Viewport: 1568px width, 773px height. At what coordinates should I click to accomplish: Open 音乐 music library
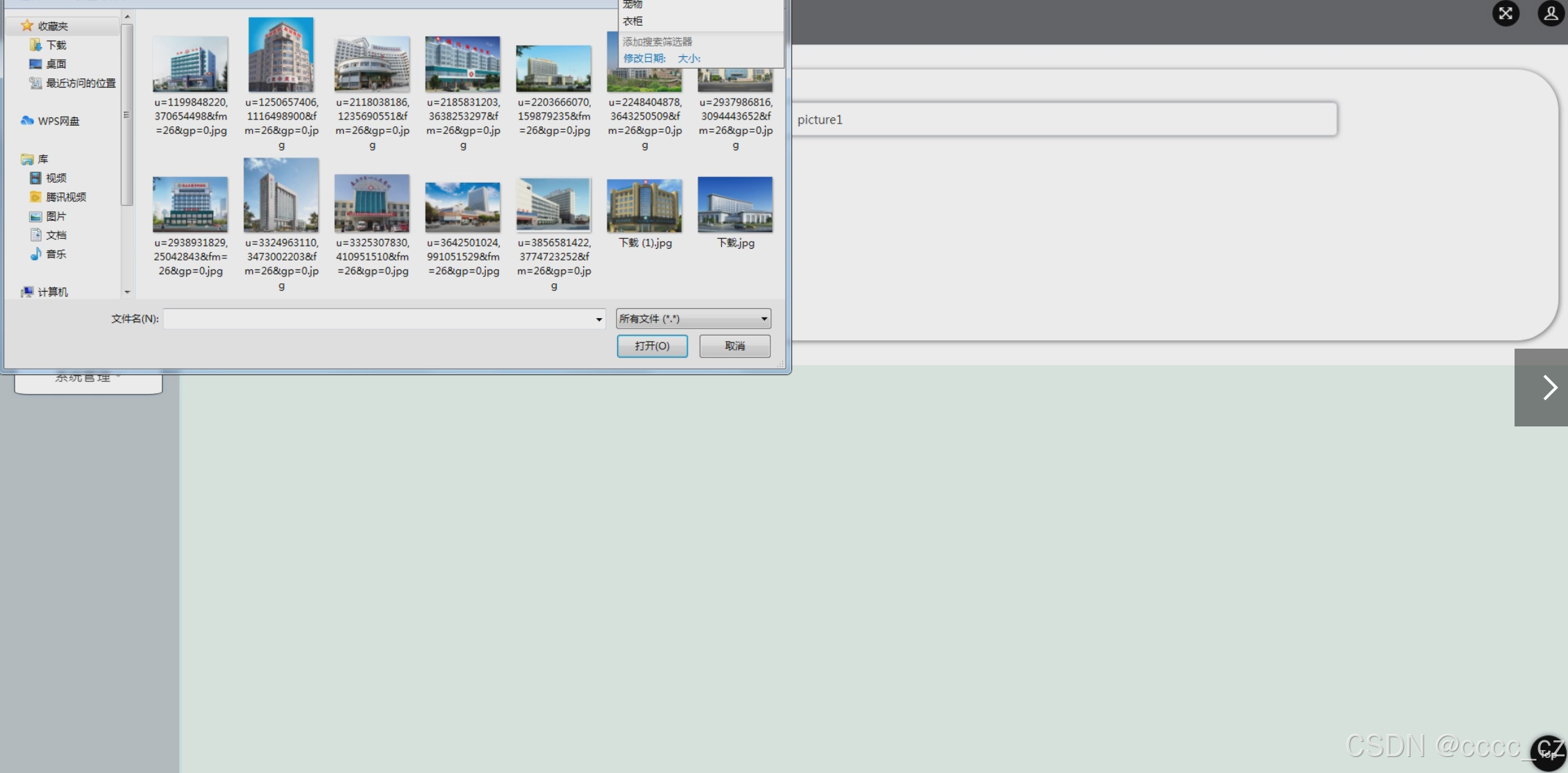point(56,254)
